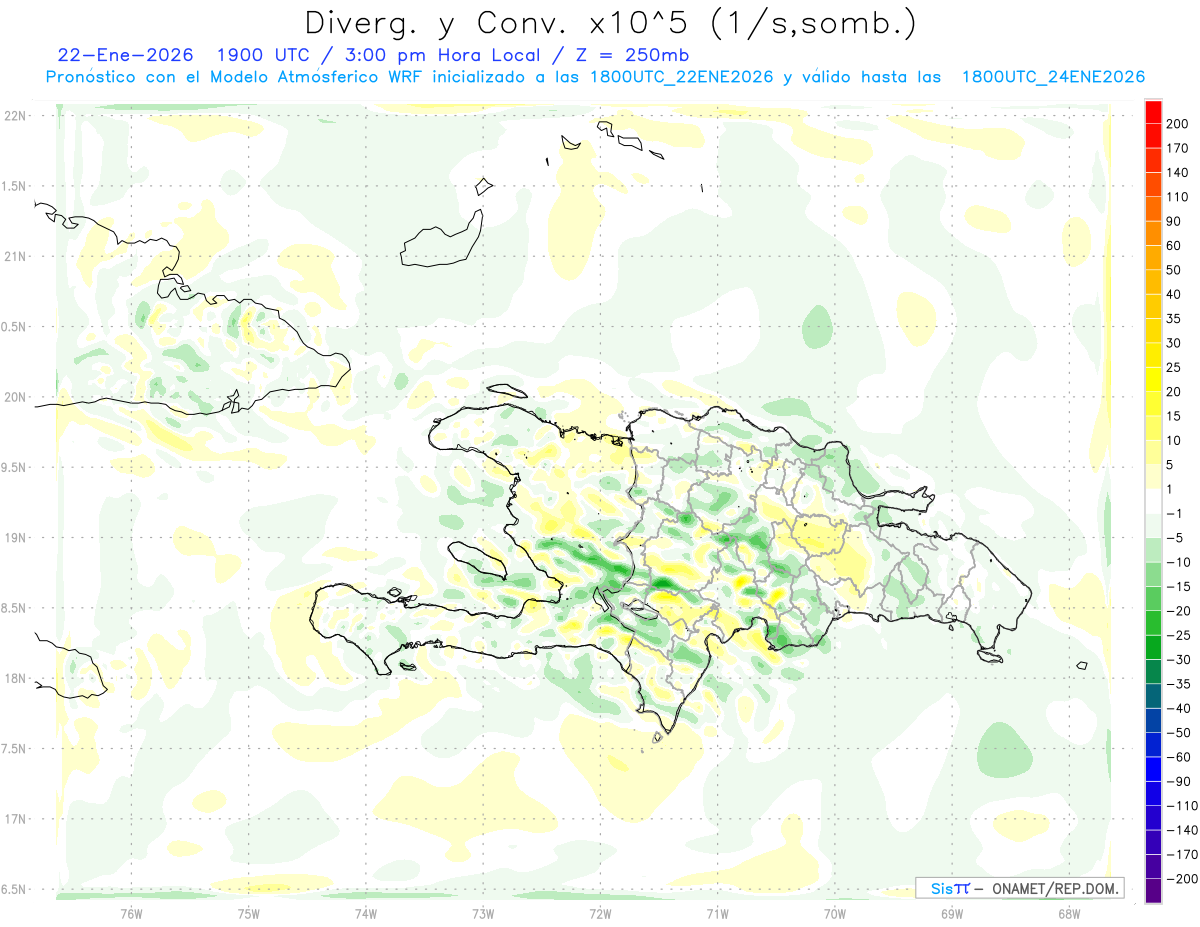Click the '76W' longitude axis label
Viewport: 1200px width, 927px height.
coord(131,913)
